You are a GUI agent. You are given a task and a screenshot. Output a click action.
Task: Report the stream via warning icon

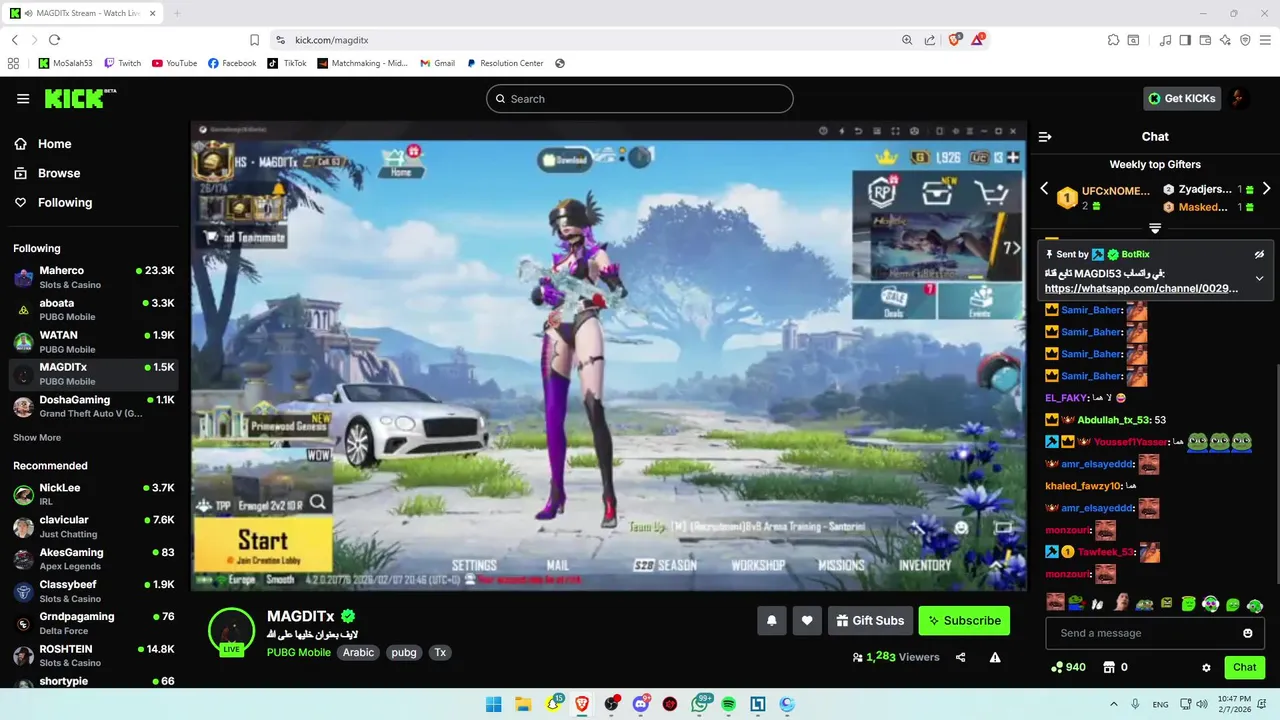(x=995, y=657)
